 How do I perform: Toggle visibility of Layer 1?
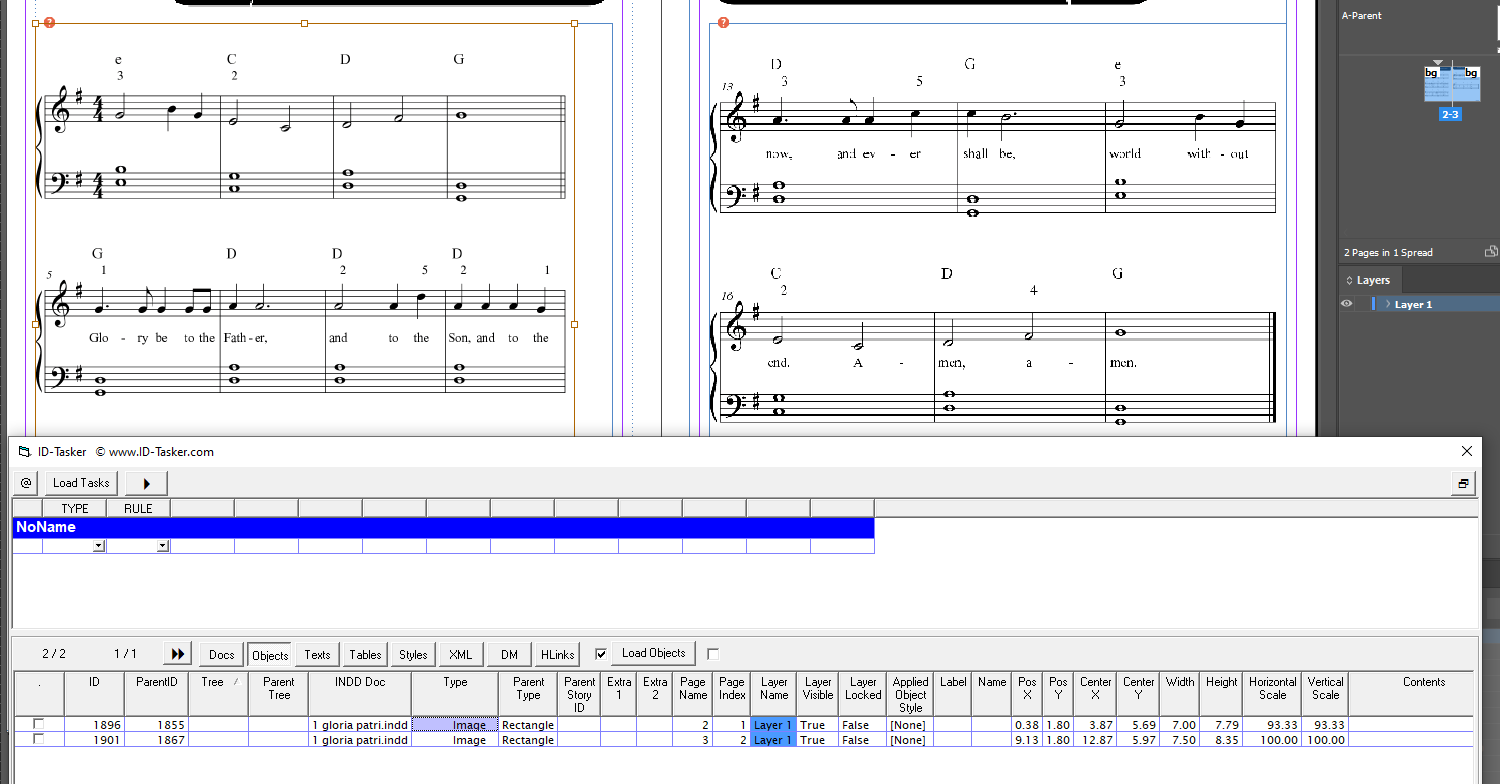[1347, 303]
